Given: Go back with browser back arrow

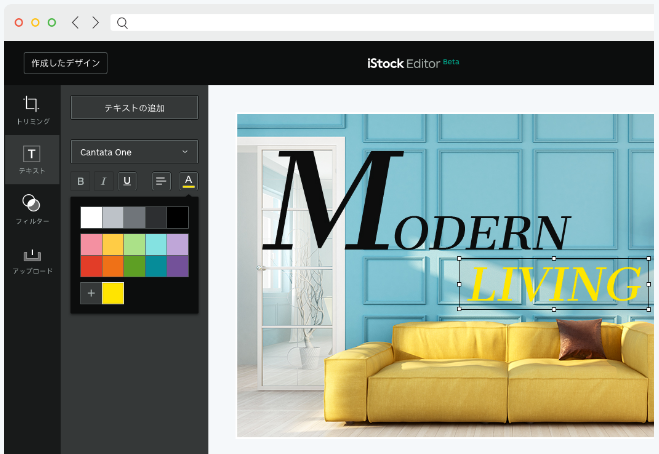Looking at the screenshot, I should click(x=75, y=22).
